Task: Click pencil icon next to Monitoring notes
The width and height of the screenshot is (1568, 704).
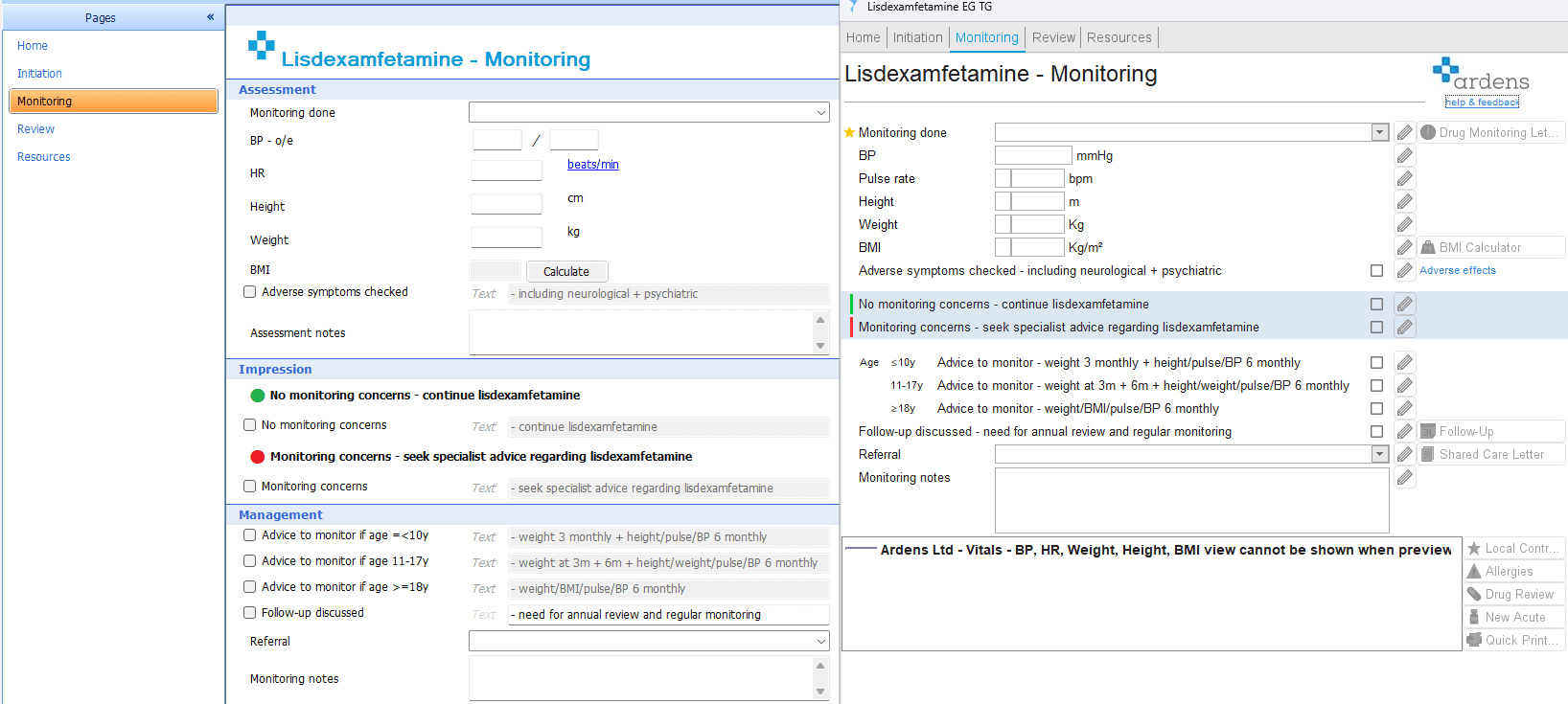Action: coord(1404,477)
